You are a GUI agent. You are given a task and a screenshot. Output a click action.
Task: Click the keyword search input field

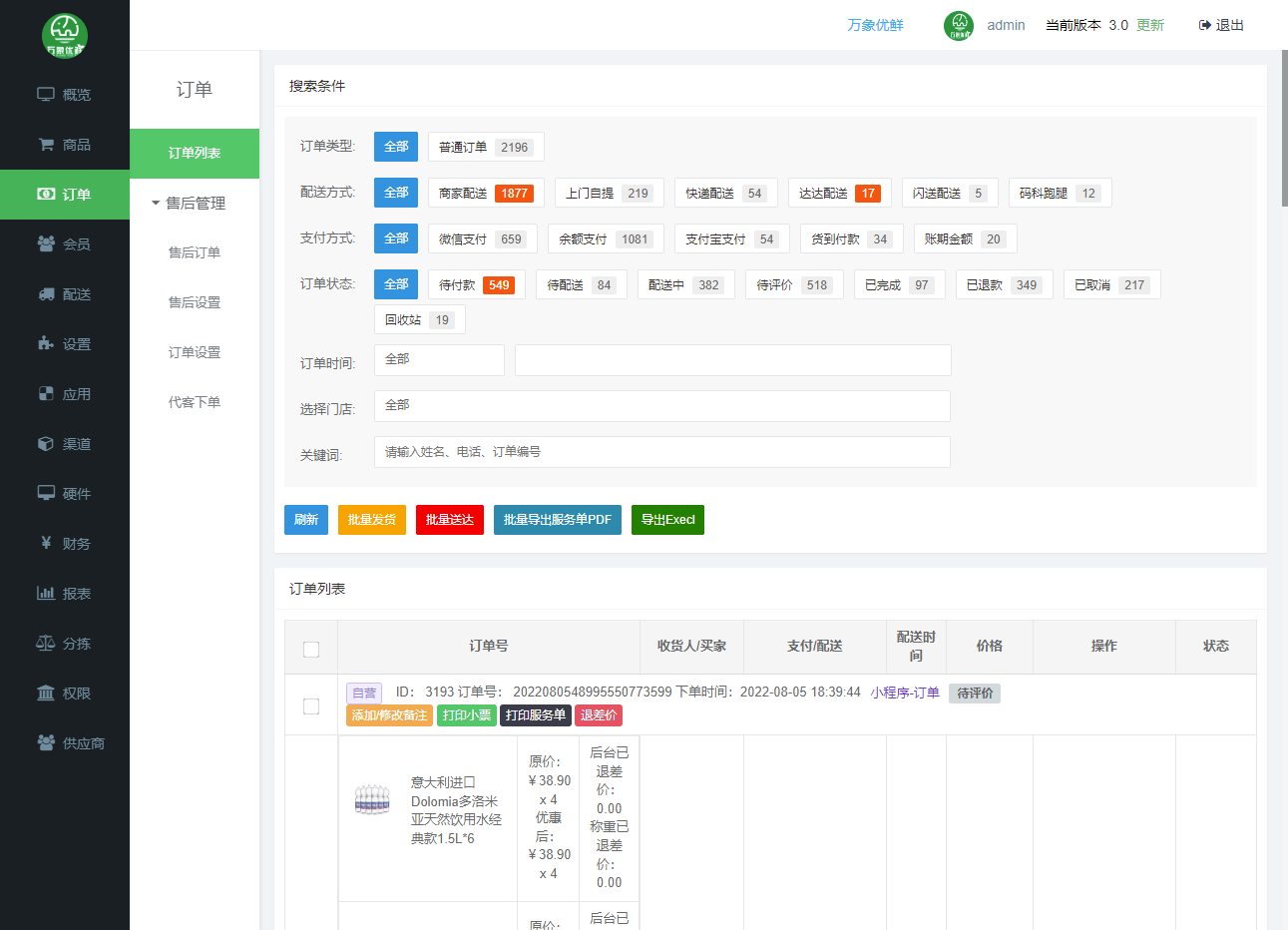(x=661, y=452)
